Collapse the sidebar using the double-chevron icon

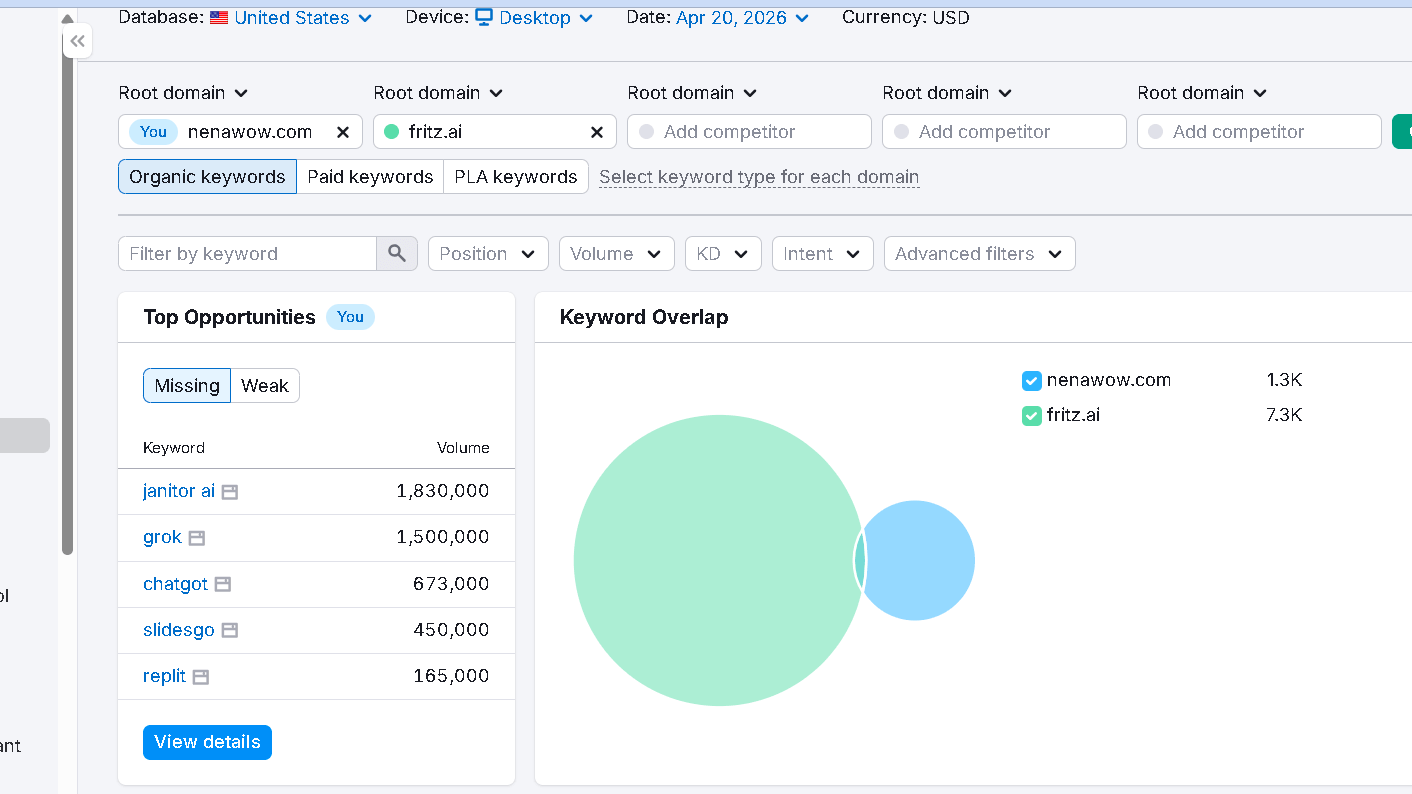(x=77, y=40)
